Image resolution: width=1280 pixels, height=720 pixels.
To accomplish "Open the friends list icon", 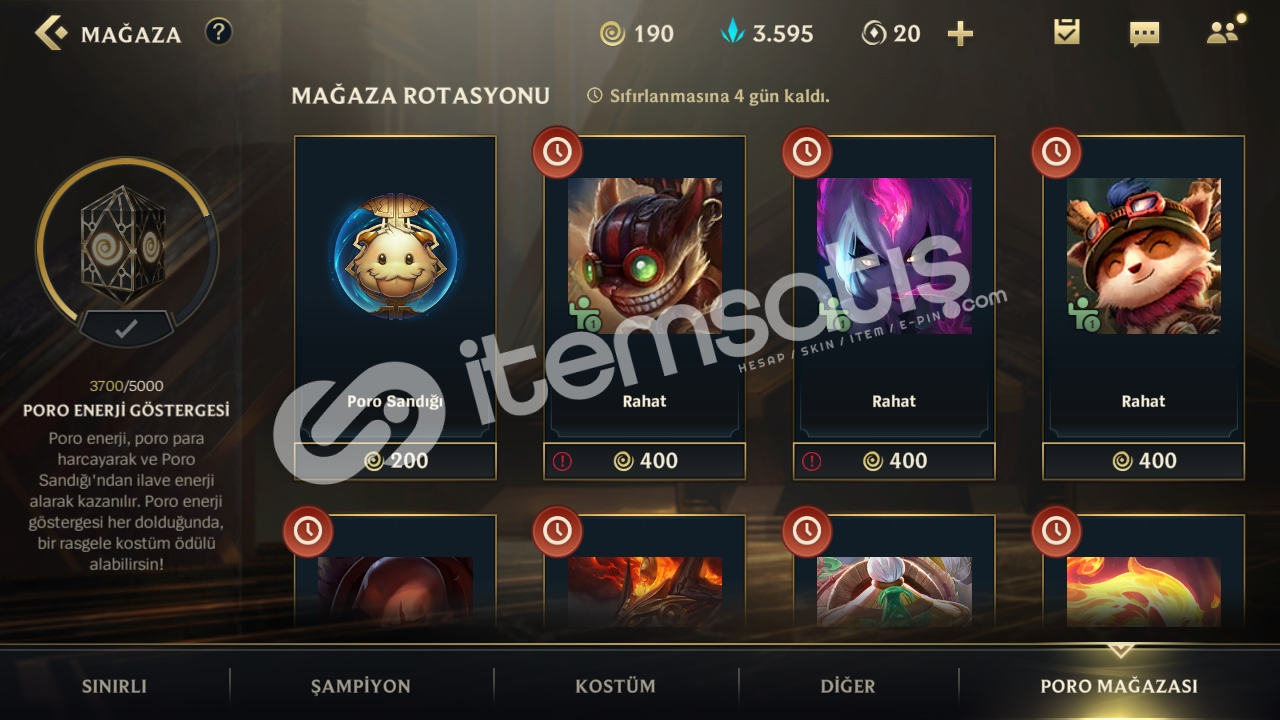I will tap(1223, 33).
